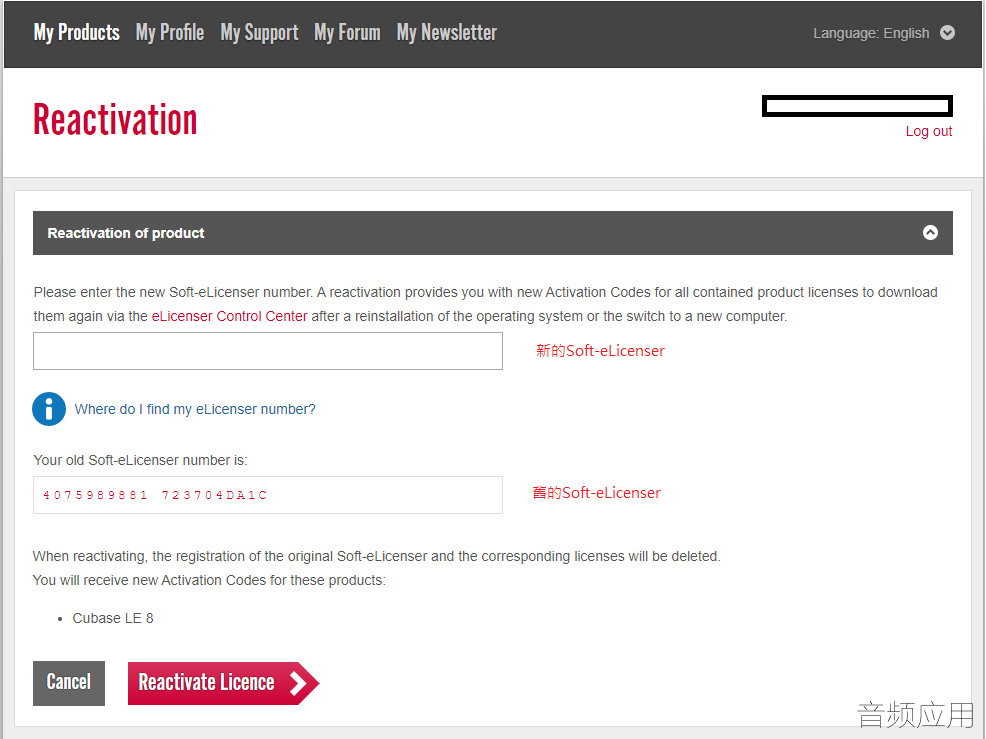Open the eLicenser Control Center link

click(x=230, y=316)
